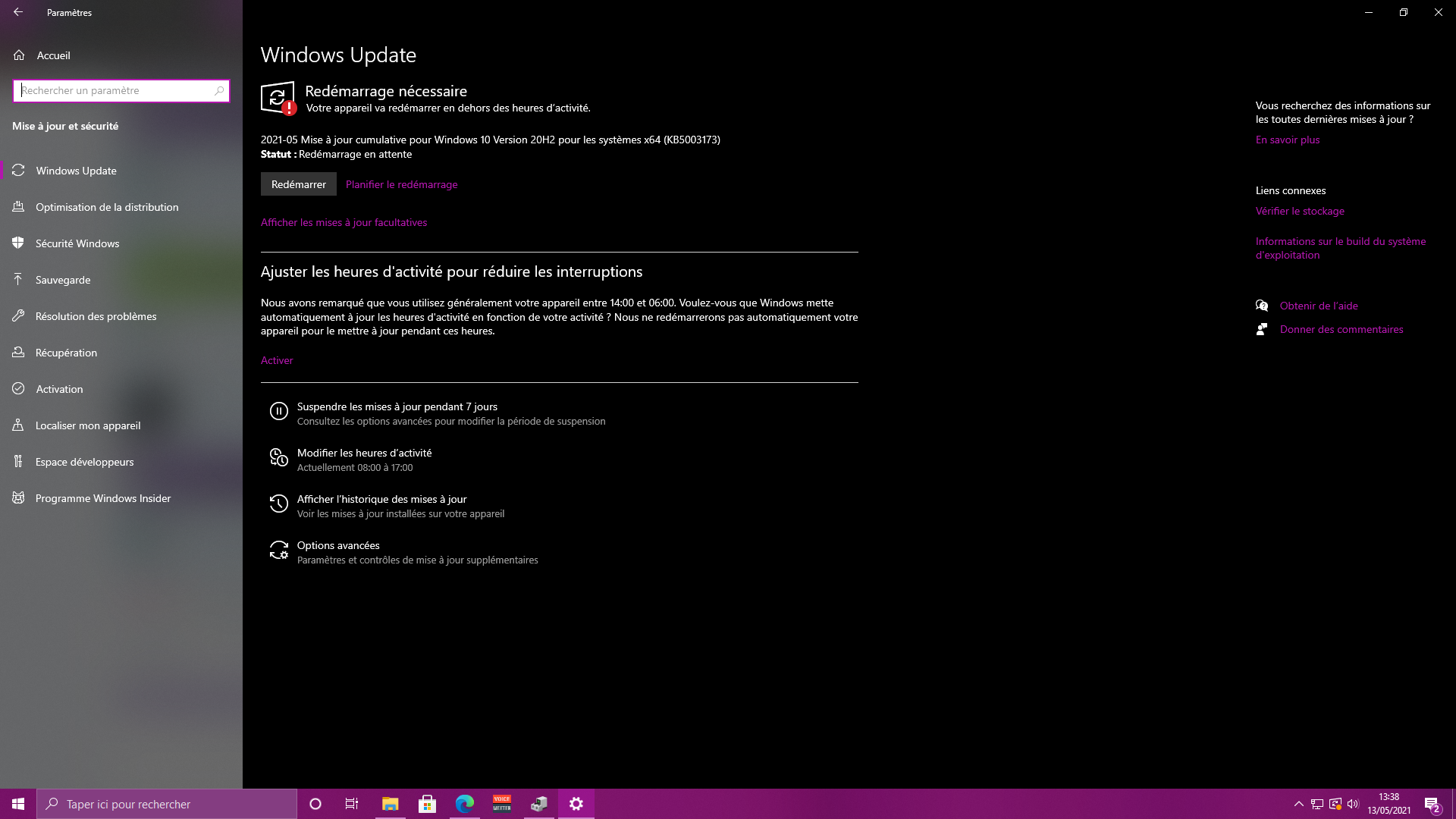Click the restart-required status icon
This screenshot has height=819, width=1456.
(278, 99)
